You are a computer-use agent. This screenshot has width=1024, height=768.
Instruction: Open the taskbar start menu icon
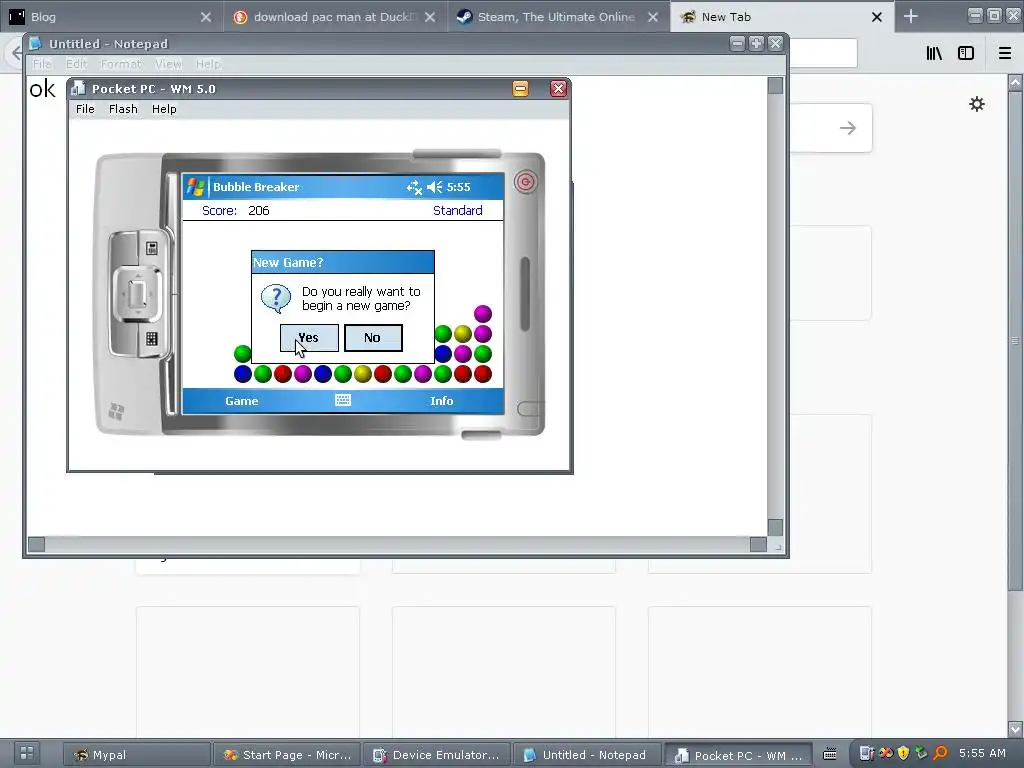[x=27, y=753]
